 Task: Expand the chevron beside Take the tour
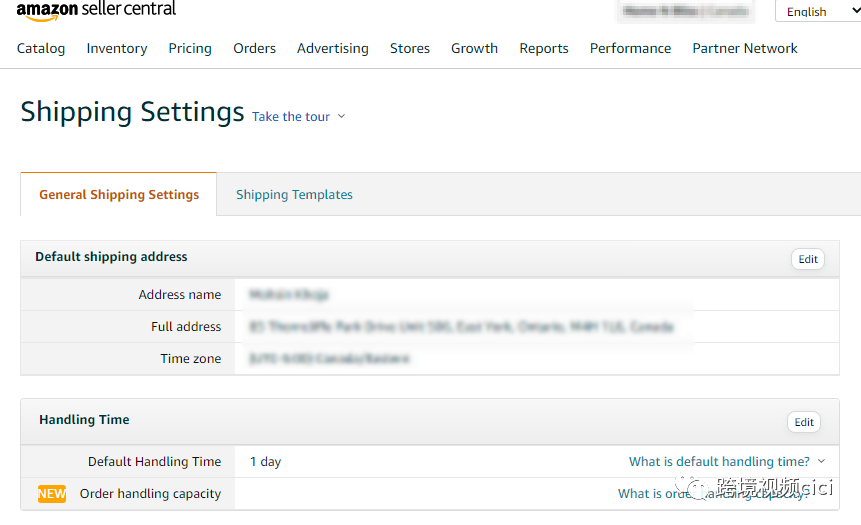tap(342, 116)
